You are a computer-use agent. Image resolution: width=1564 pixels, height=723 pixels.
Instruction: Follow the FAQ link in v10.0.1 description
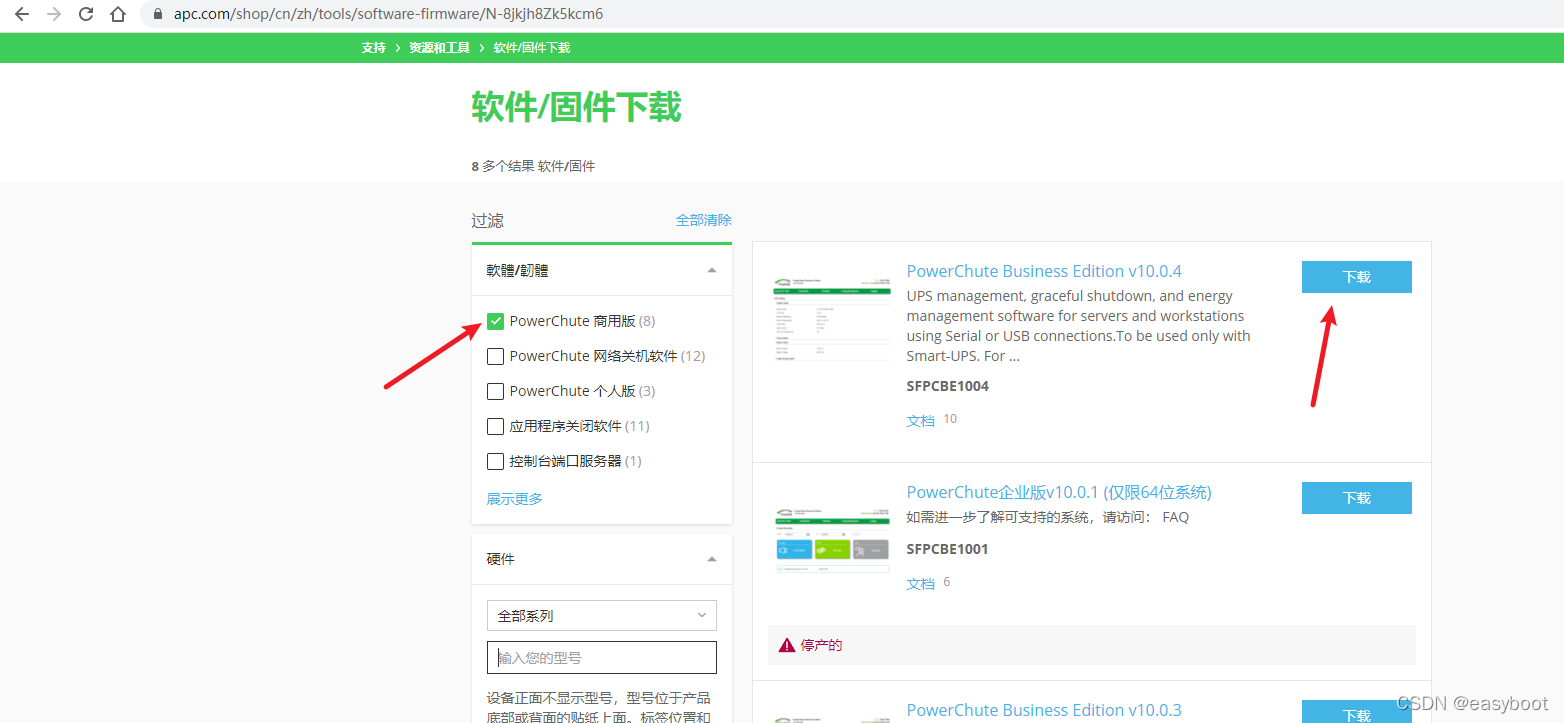(x=1176, y=517)
